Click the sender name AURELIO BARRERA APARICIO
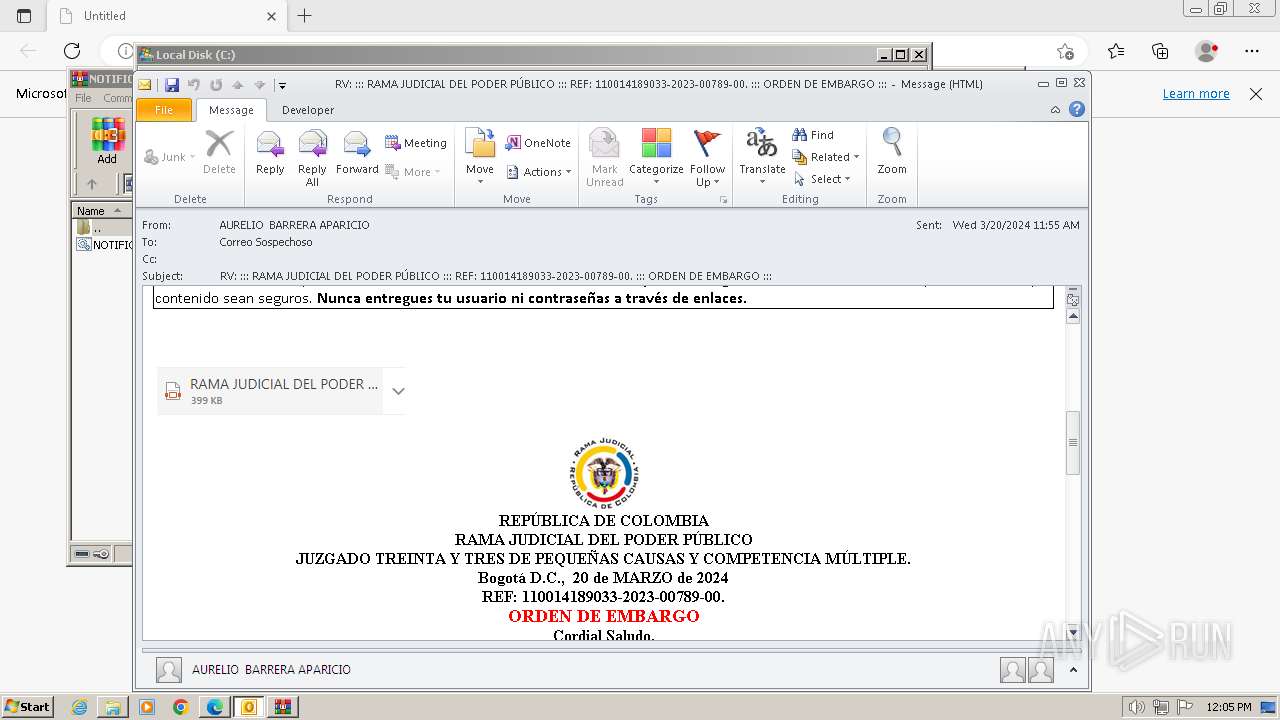The height and width of the screenshot is (720, 1280). click(294, 225)
